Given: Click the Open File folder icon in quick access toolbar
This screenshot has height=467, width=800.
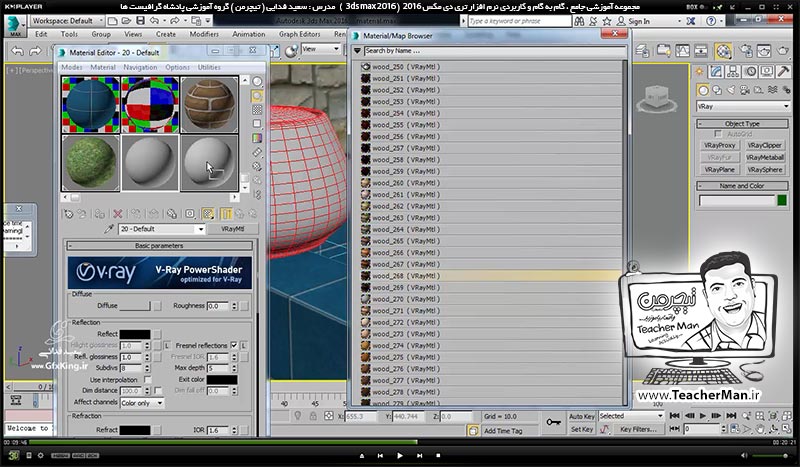Looking at the screenshot, I should 126,21.
